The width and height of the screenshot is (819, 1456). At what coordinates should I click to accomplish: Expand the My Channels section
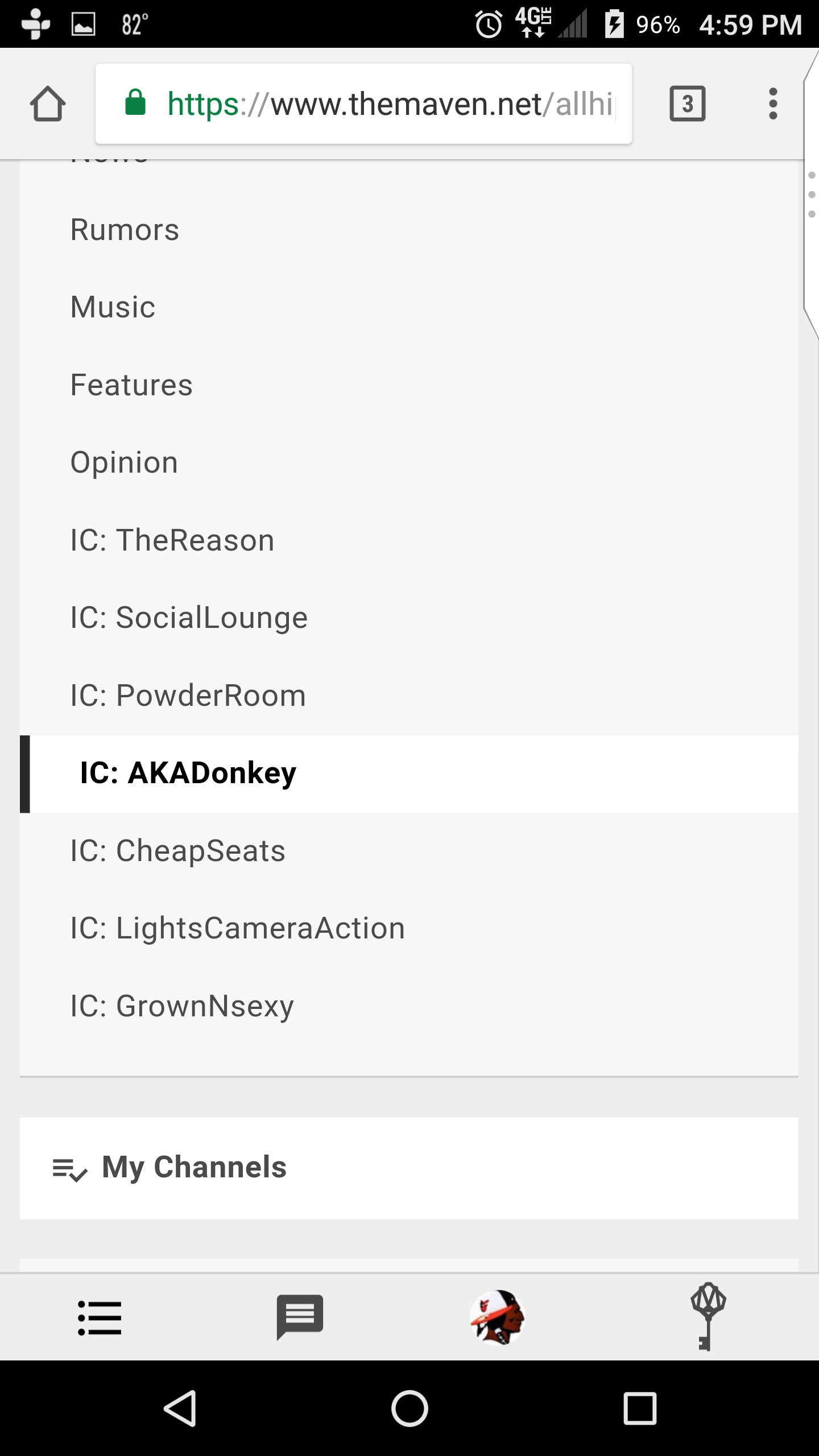pos(409,1168)
